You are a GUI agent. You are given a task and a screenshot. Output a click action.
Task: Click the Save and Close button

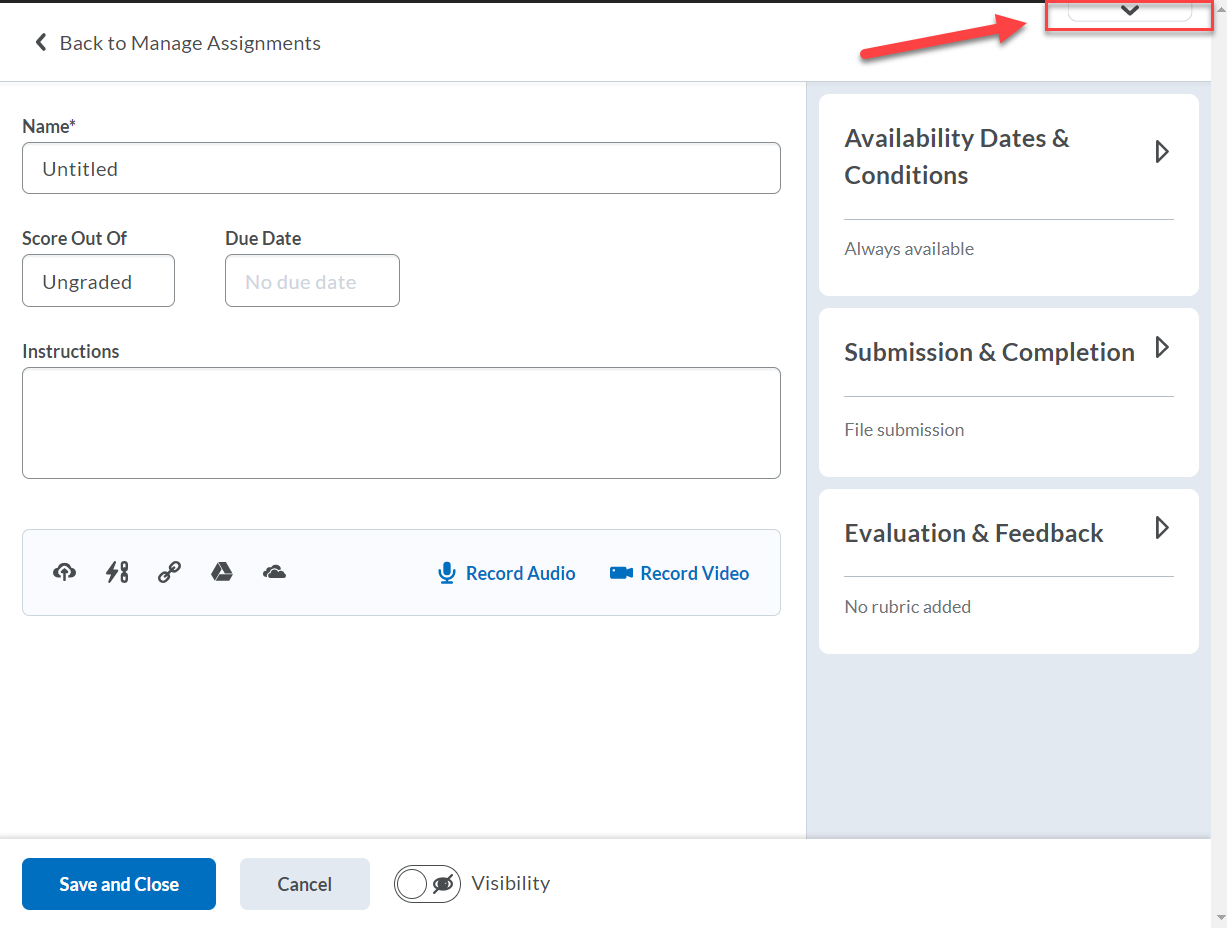(x=118, y=884)
